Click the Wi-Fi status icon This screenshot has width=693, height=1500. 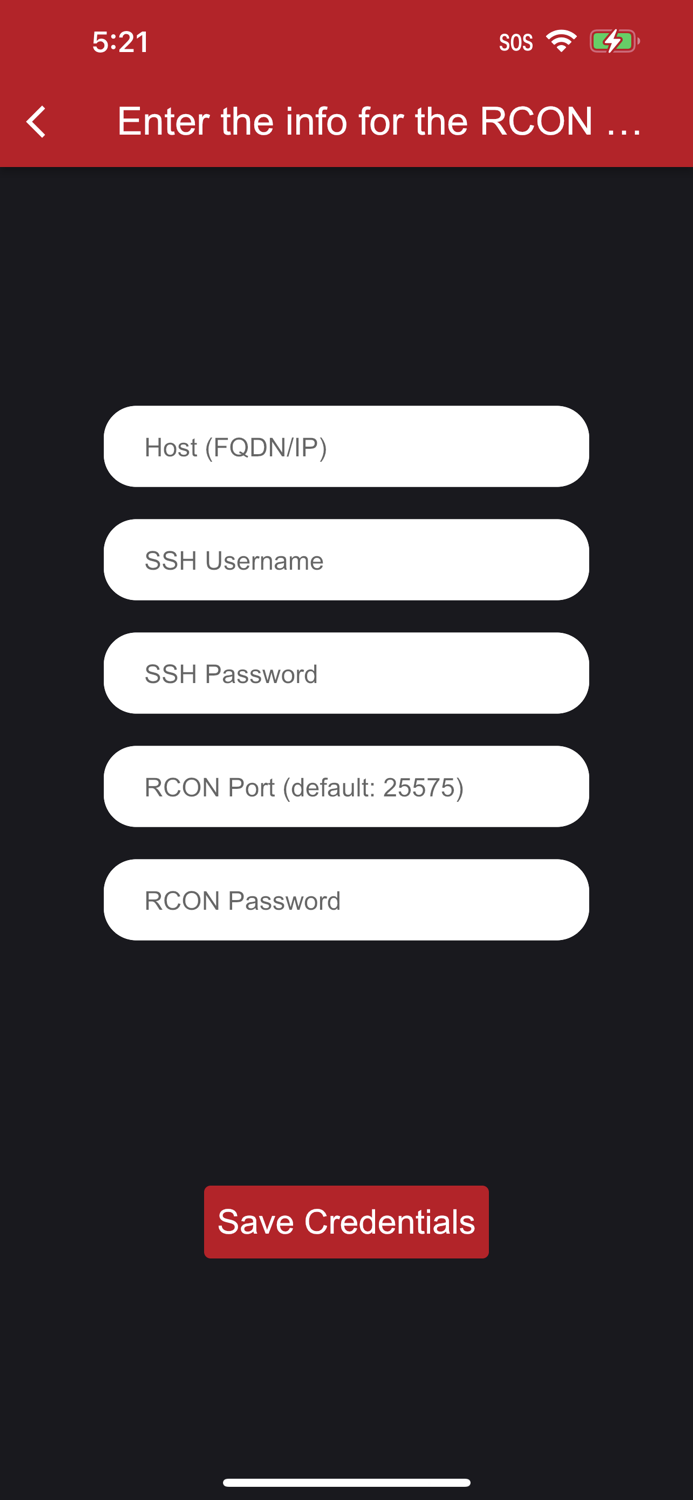(562, 41)
